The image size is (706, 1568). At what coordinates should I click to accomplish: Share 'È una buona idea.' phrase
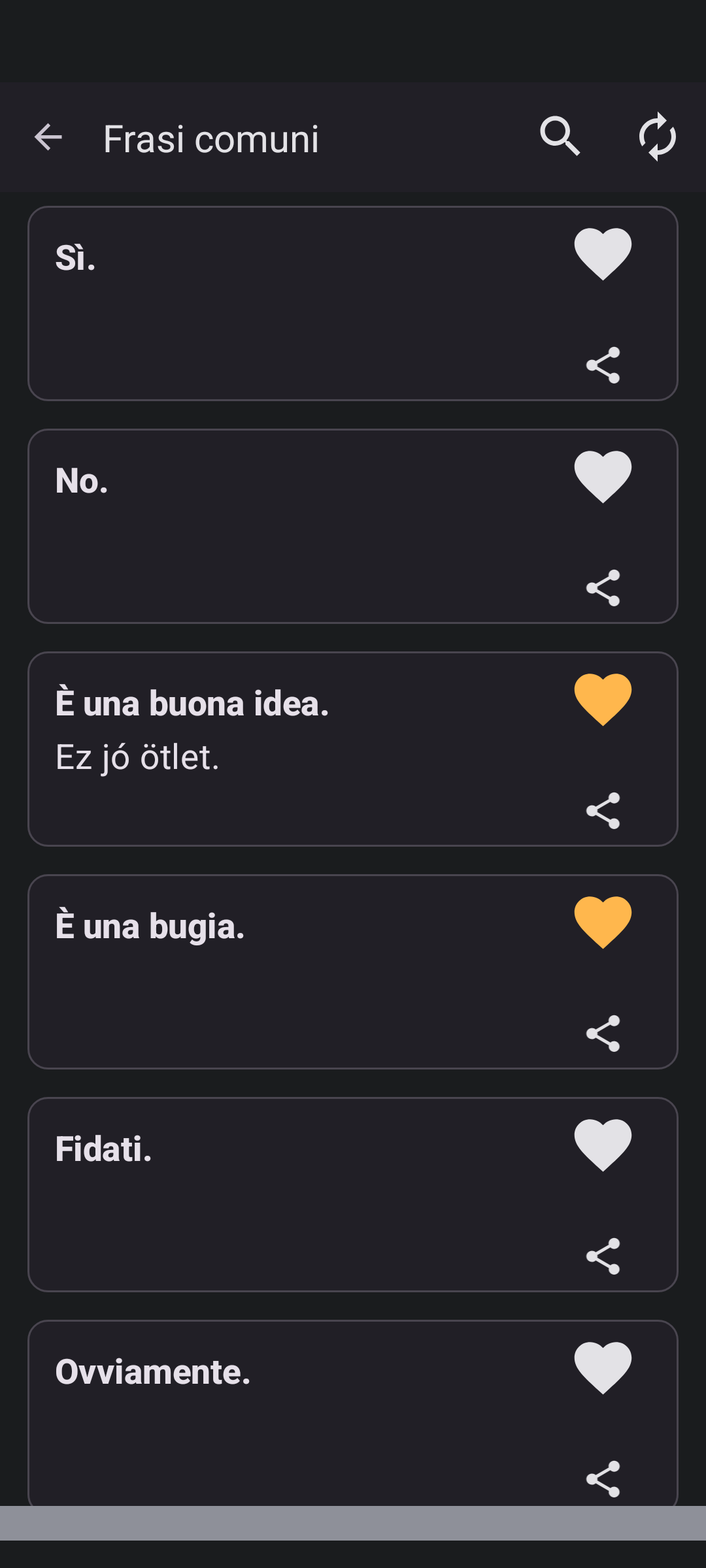coord(603,811)
